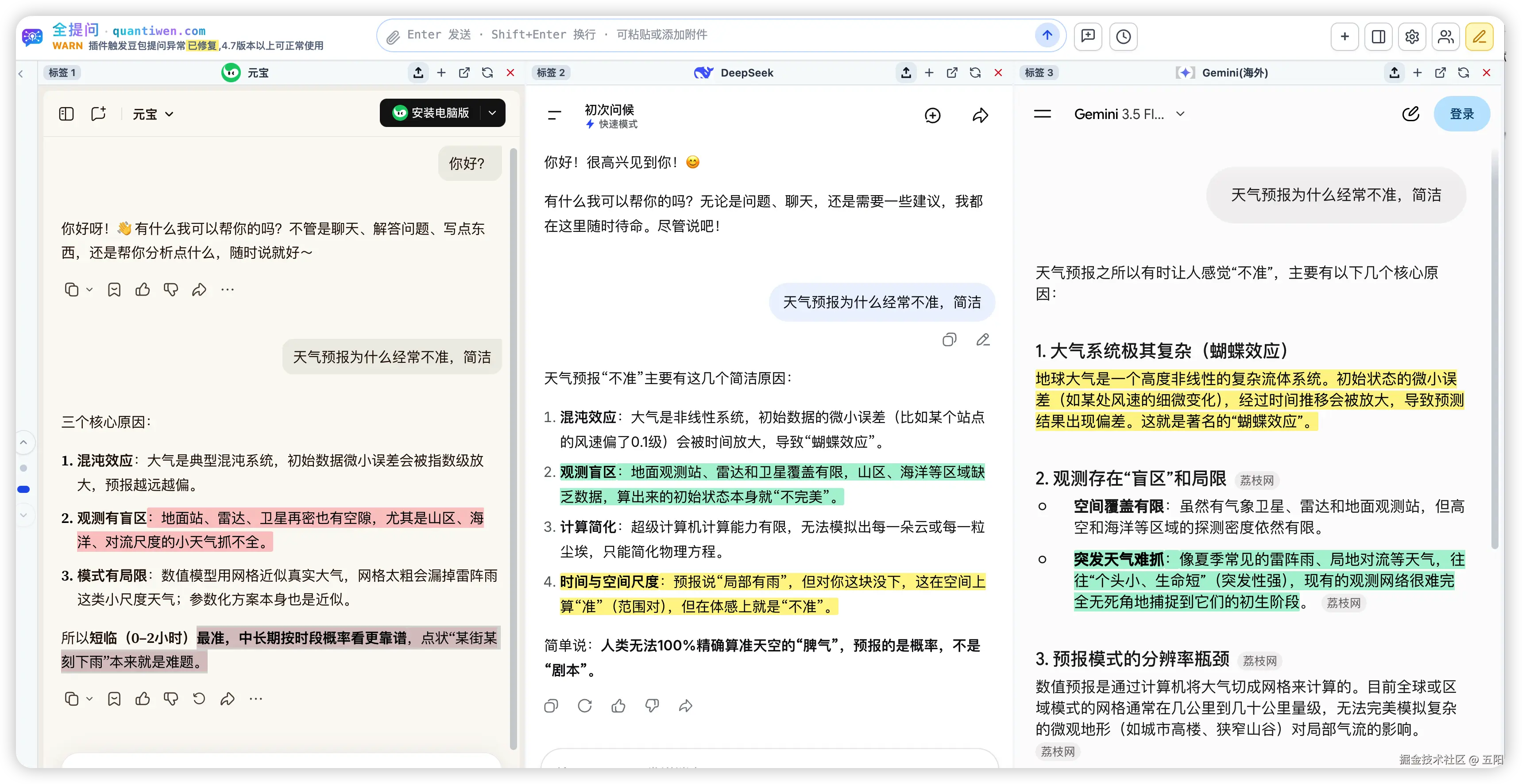Send the prompt with the blue up-arrow button
The height and width of the screenshot is (784, 1522).
point(1047,35)
